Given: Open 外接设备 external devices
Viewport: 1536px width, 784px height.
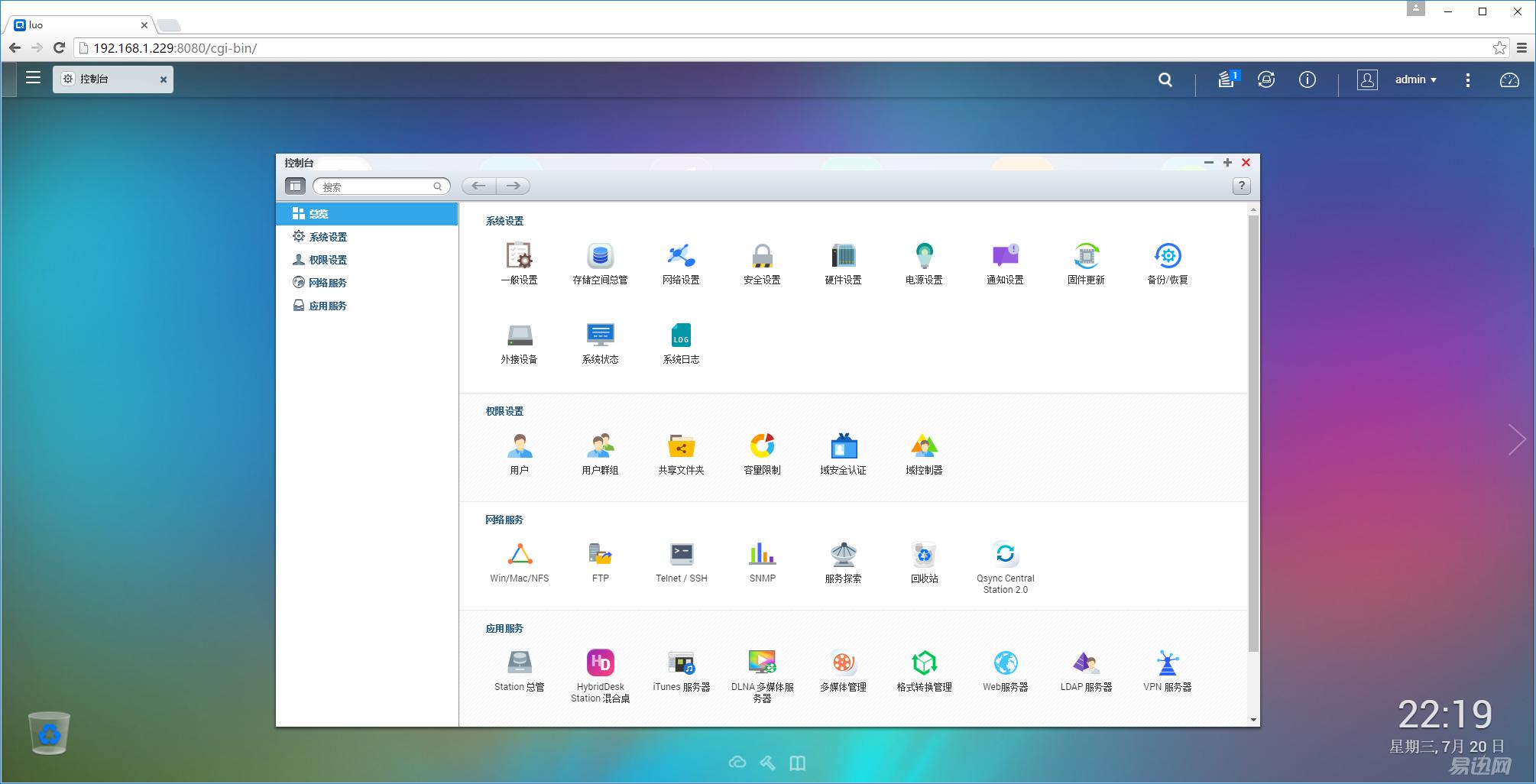Looking at the screenshot, I should [520, 343].
